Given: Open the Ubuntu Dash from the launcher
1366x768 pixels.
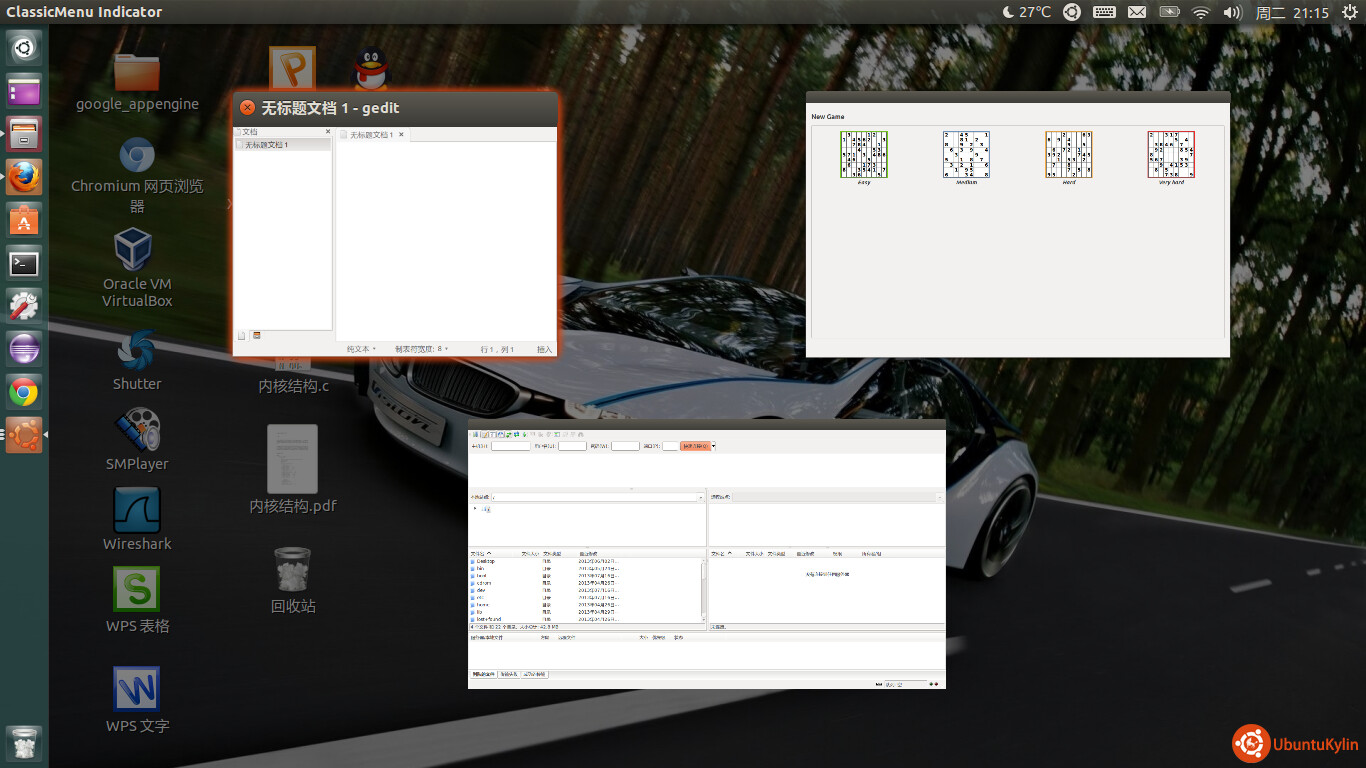Looking at the screenshot, I should [24, 47].
